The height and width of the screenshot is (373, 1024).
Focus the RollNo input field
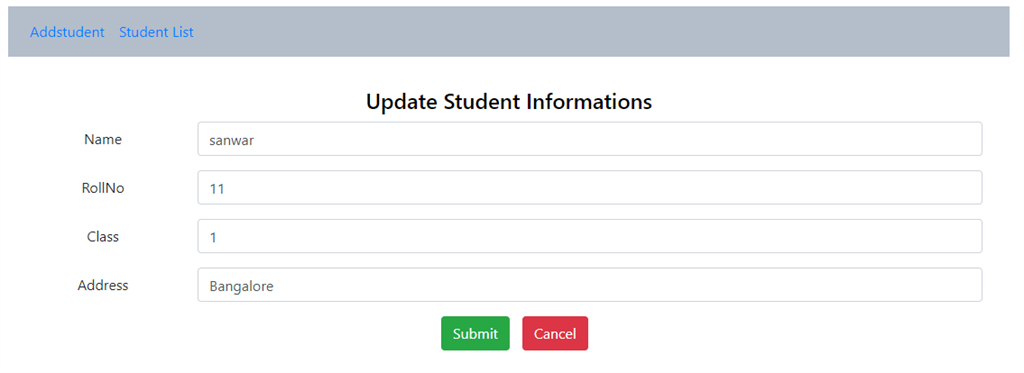[x=590, y=187]
